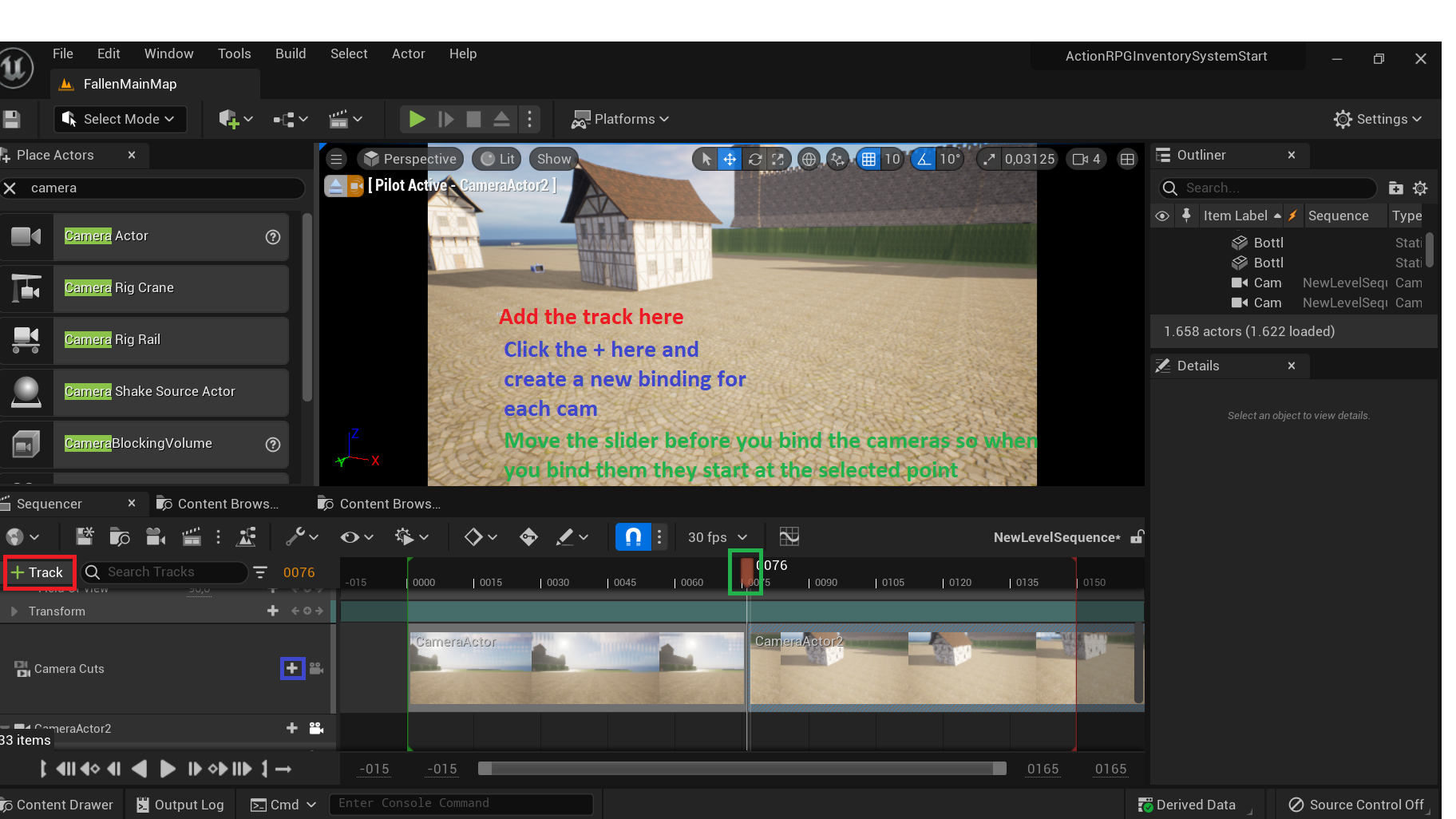Click the help icon beside Camera Actor
This screenshot has height=819, width=1456.
point(273,236)
